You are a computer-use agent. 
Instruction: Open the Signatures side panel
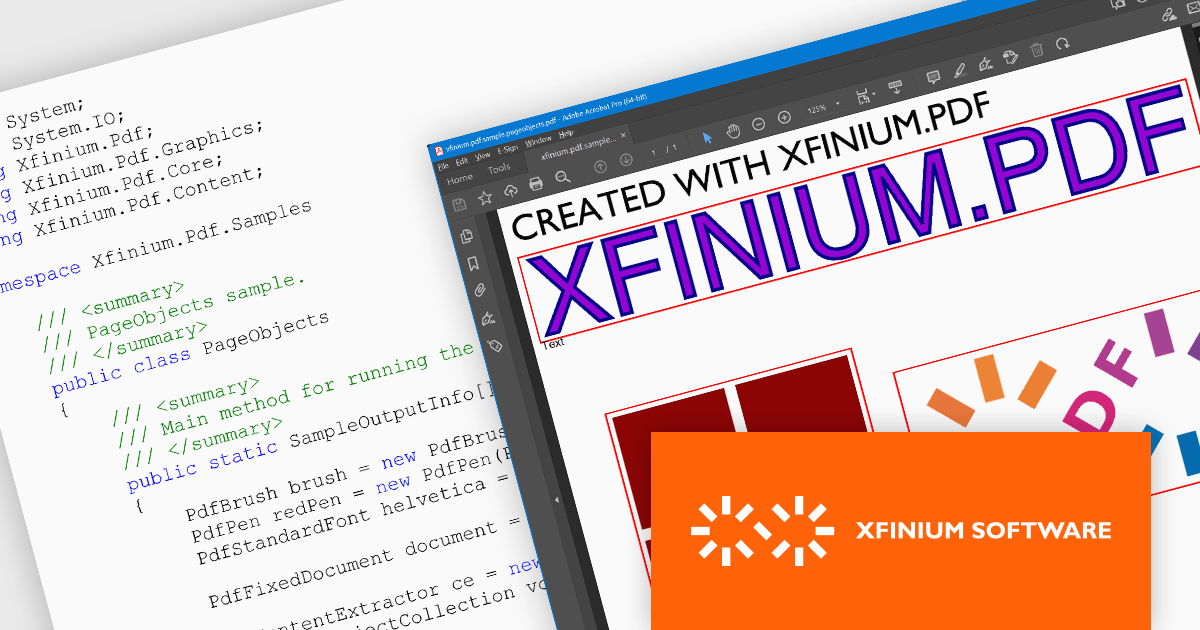[488, 319]
